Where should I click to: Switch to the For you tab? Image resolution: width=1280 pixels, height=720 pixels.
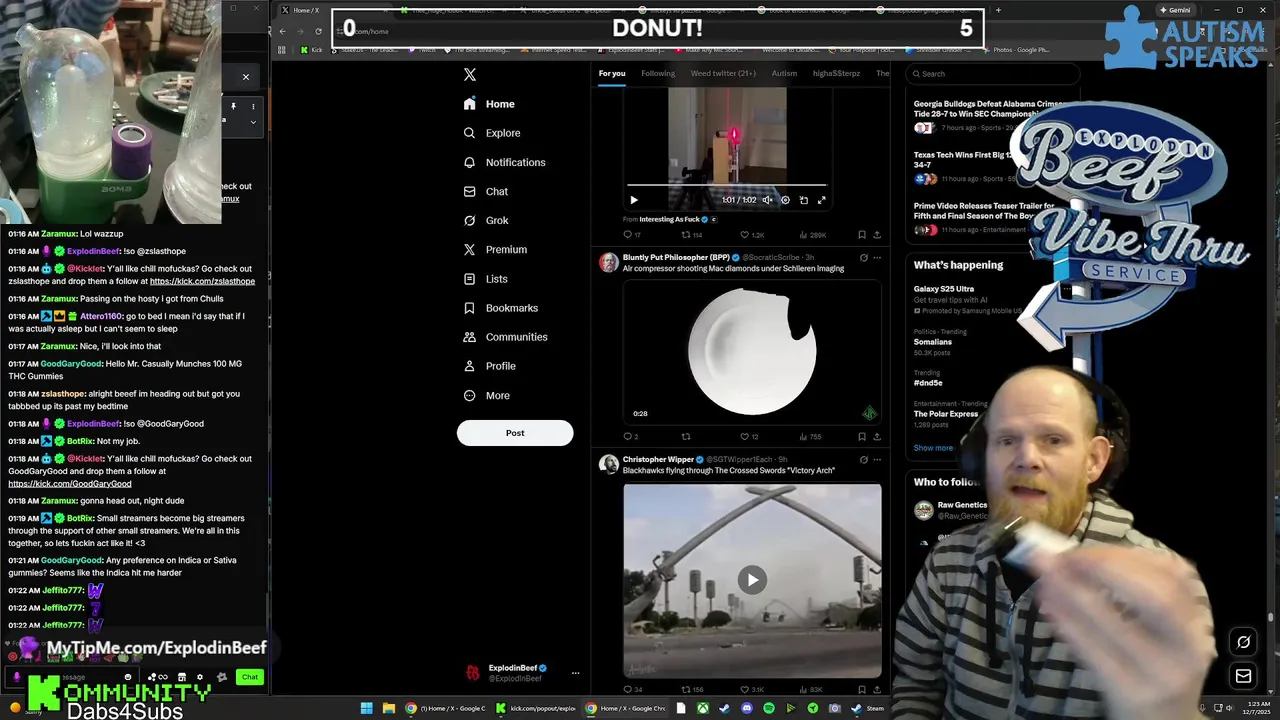(612, 73)
